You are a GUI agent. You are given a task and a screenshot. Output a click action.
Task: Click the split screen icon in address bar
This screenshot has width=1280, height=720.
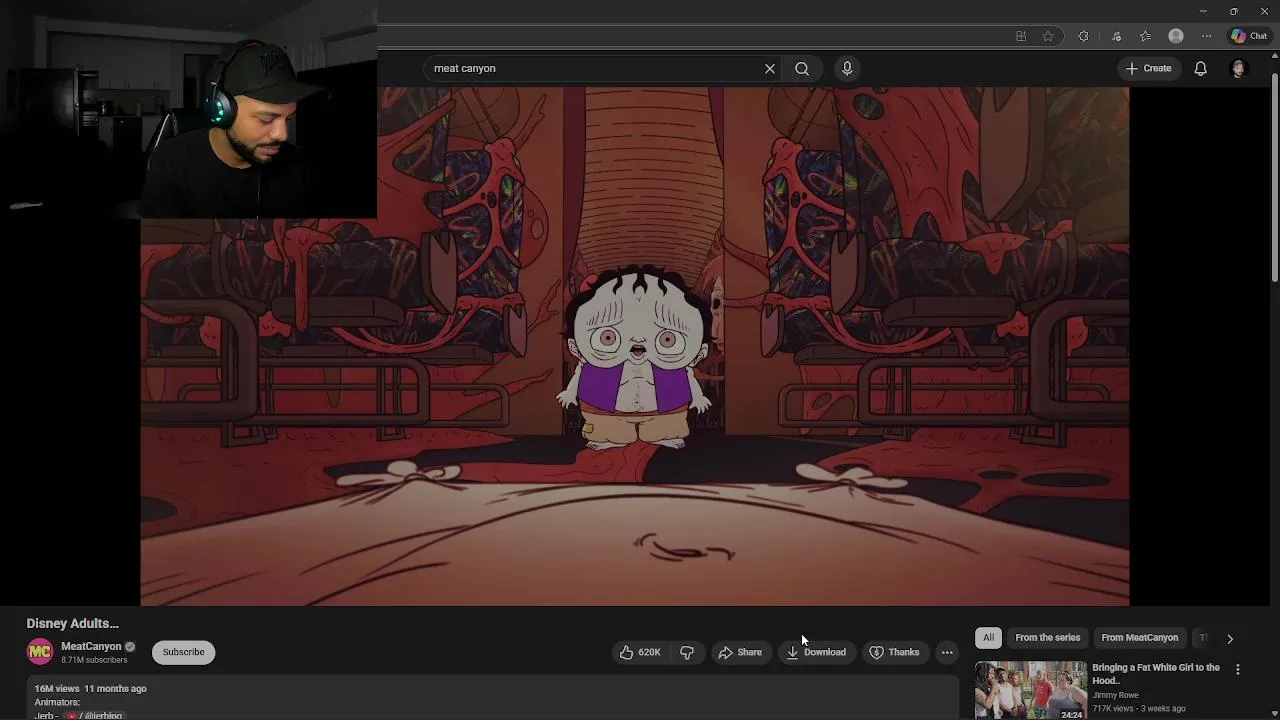point(1021,36)
